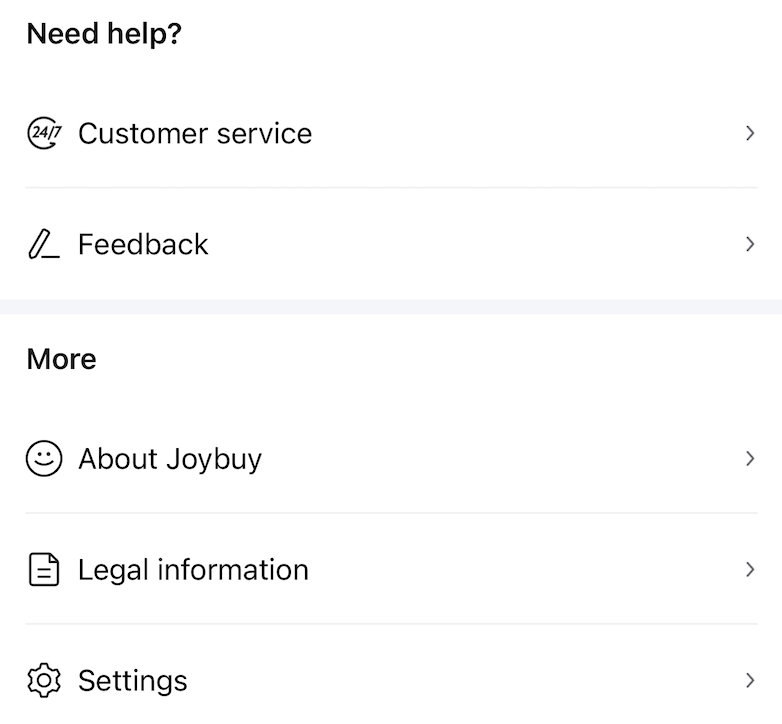Click the divider line between Legal information and Settings

click(x=391, y=624)
